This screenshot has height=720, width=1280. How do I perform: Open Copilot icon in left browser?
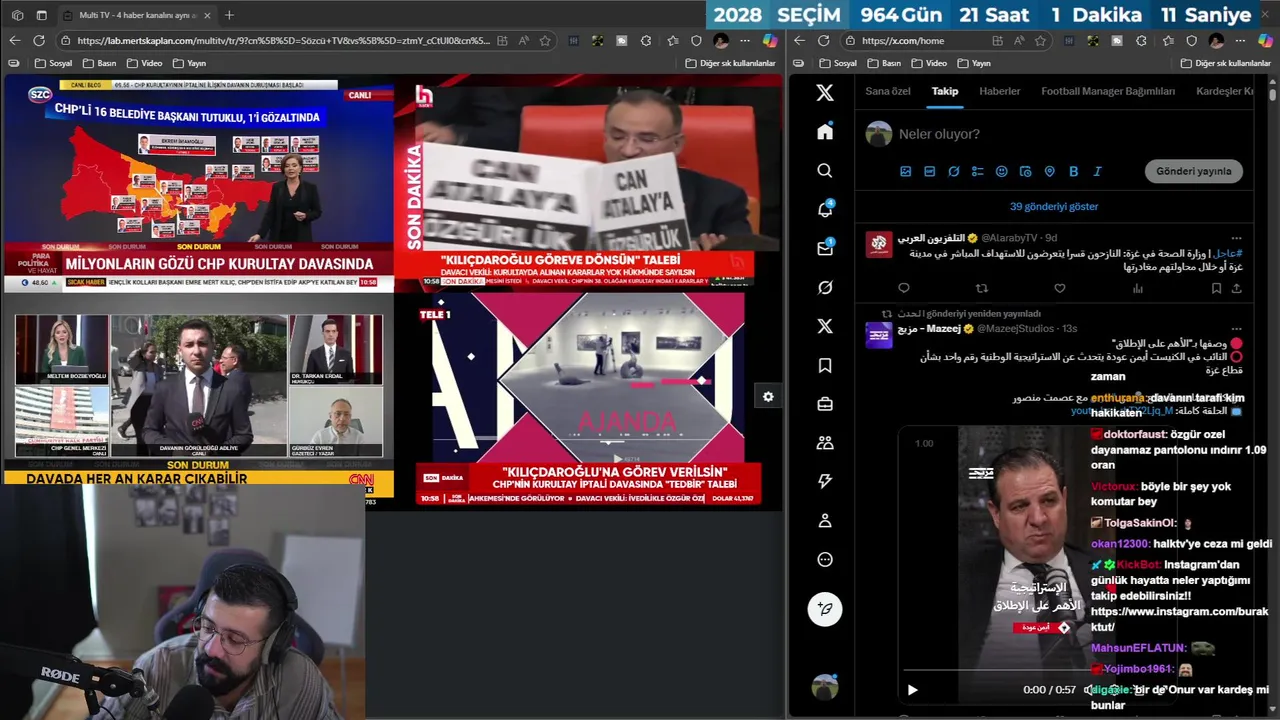point(769,41)
